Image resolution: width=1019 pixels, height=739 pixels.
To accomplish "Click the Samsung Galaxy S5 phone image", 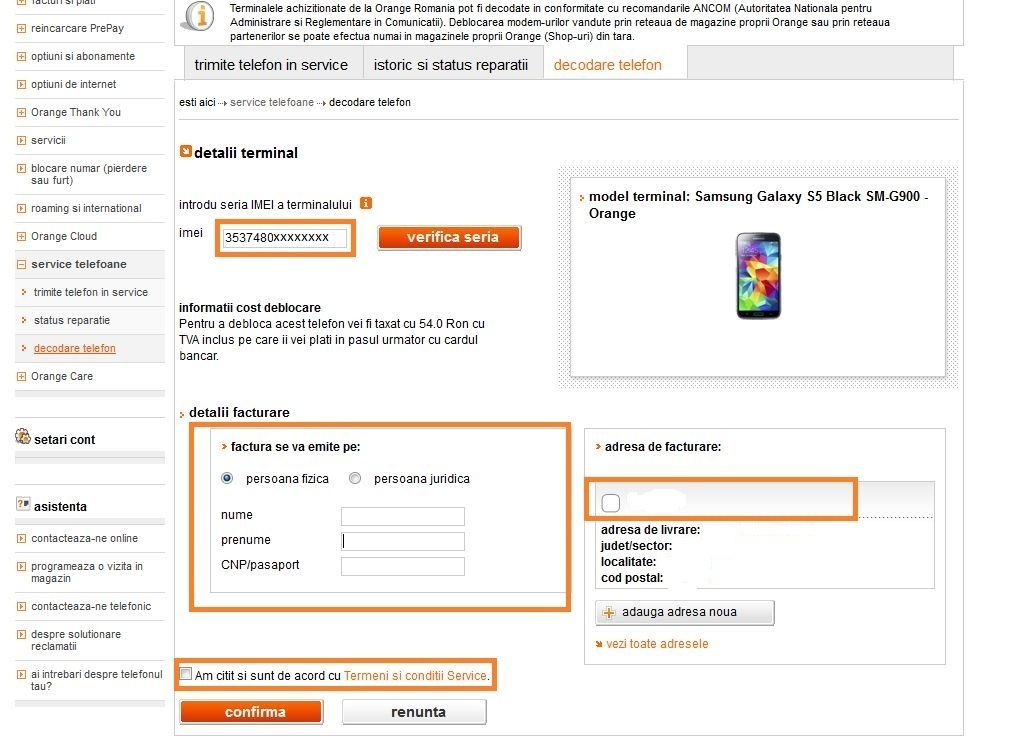I will (758, 276).
